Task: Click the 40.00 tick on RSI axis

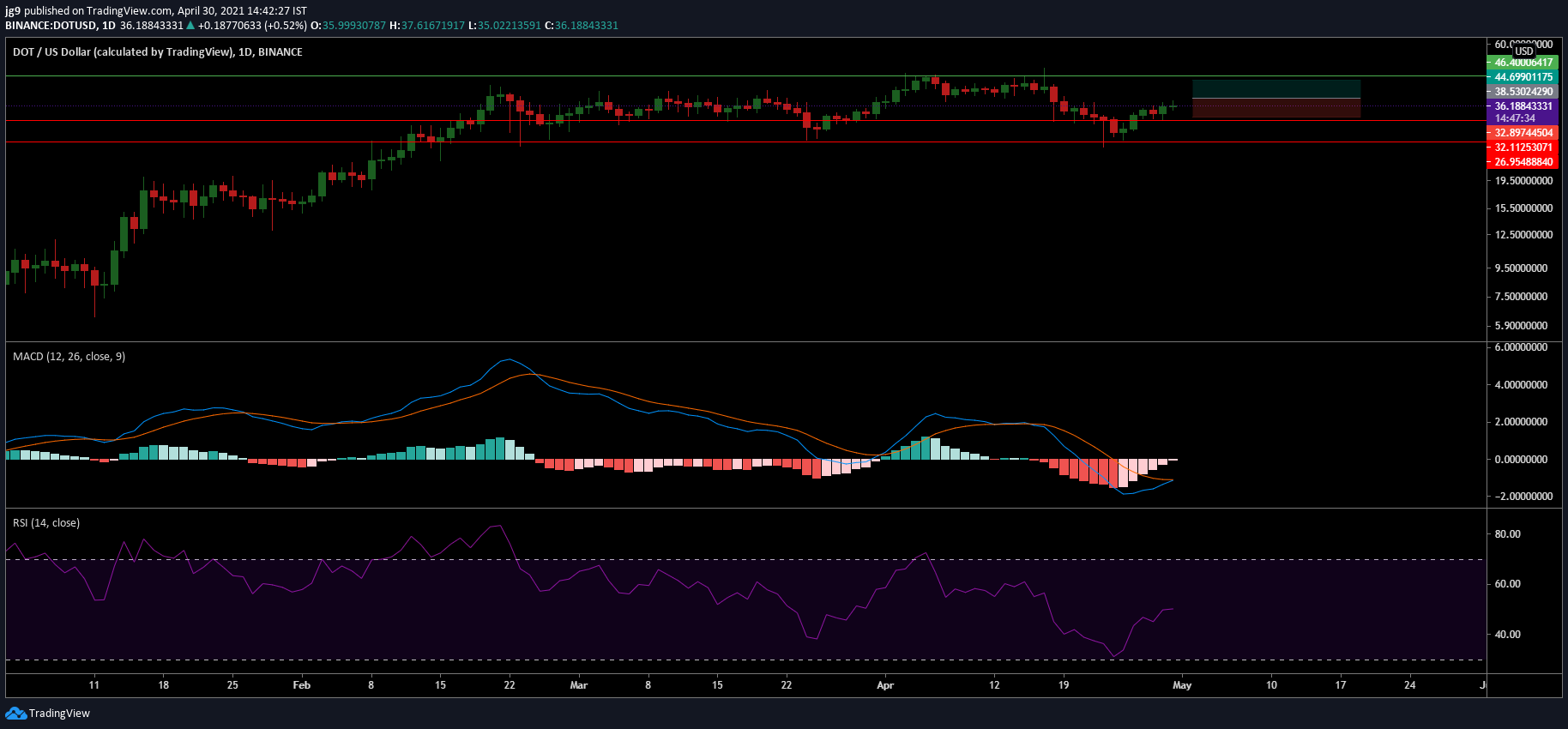Action: 1507,635
